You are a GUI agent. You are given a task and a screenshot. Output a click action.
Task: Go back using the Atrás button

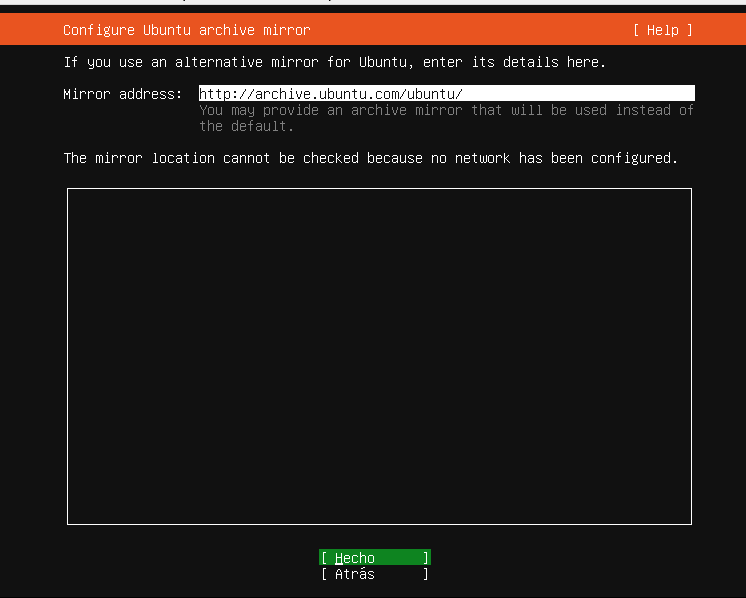(x=375, y=574)
